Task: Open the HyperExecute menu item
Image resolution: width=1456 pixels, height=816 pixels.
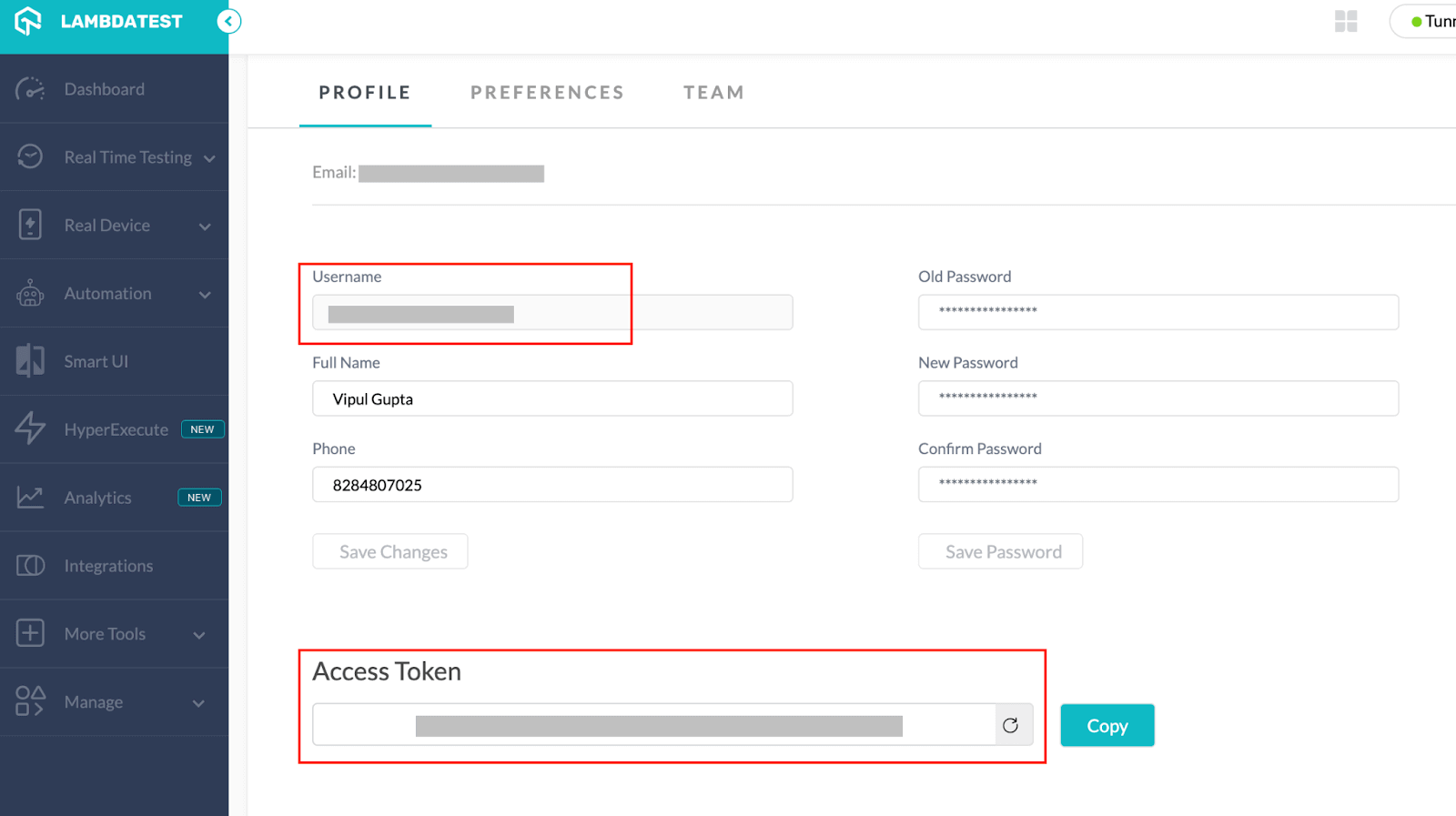Action: [115, 429]
